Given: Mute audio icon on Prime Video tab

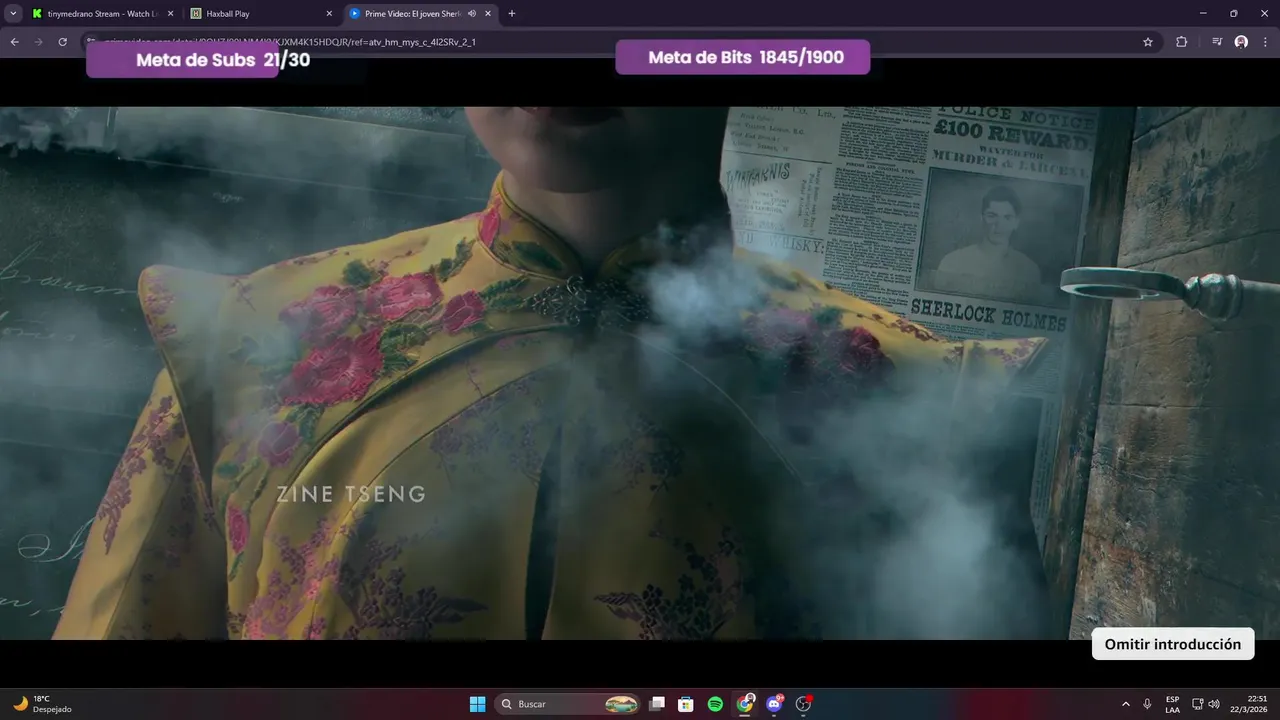Looking at the screenshot, I should click(x=471, y=14).
